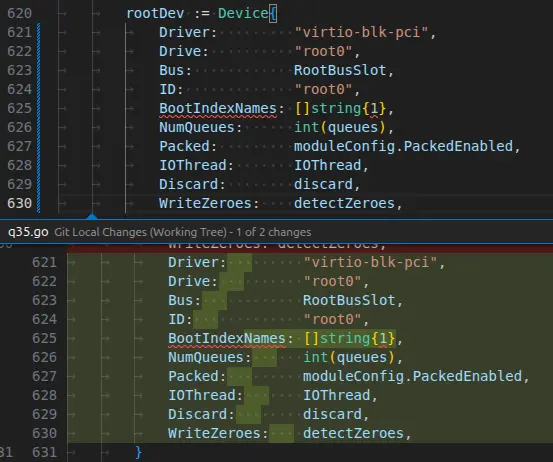This screenshot has height=462, width=553.
Task: Click line number 630 in the upper editor
Action: 19,203
